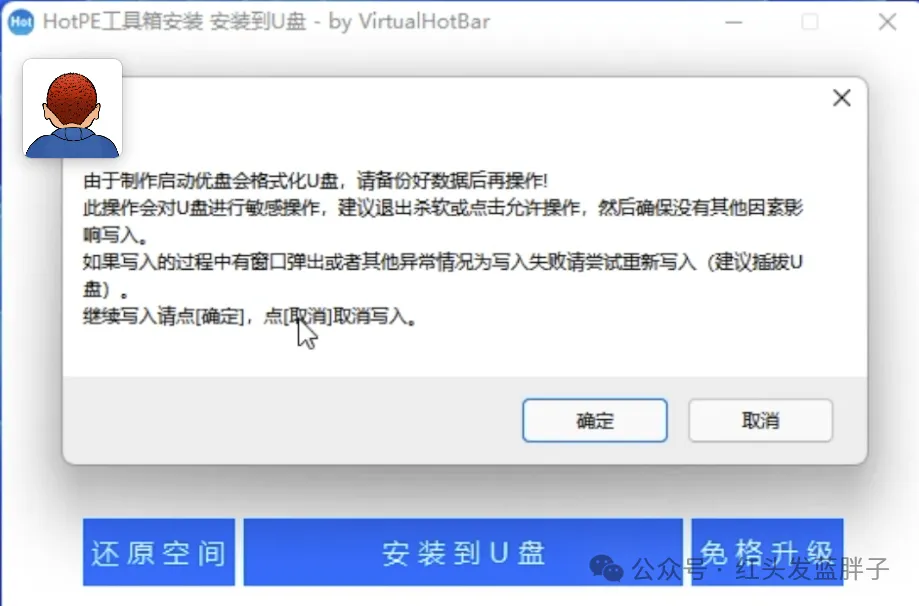This screenshot has height=606, width=919.
Task: Click the line 继续写入请点[确定]
Action: point(250,316)
